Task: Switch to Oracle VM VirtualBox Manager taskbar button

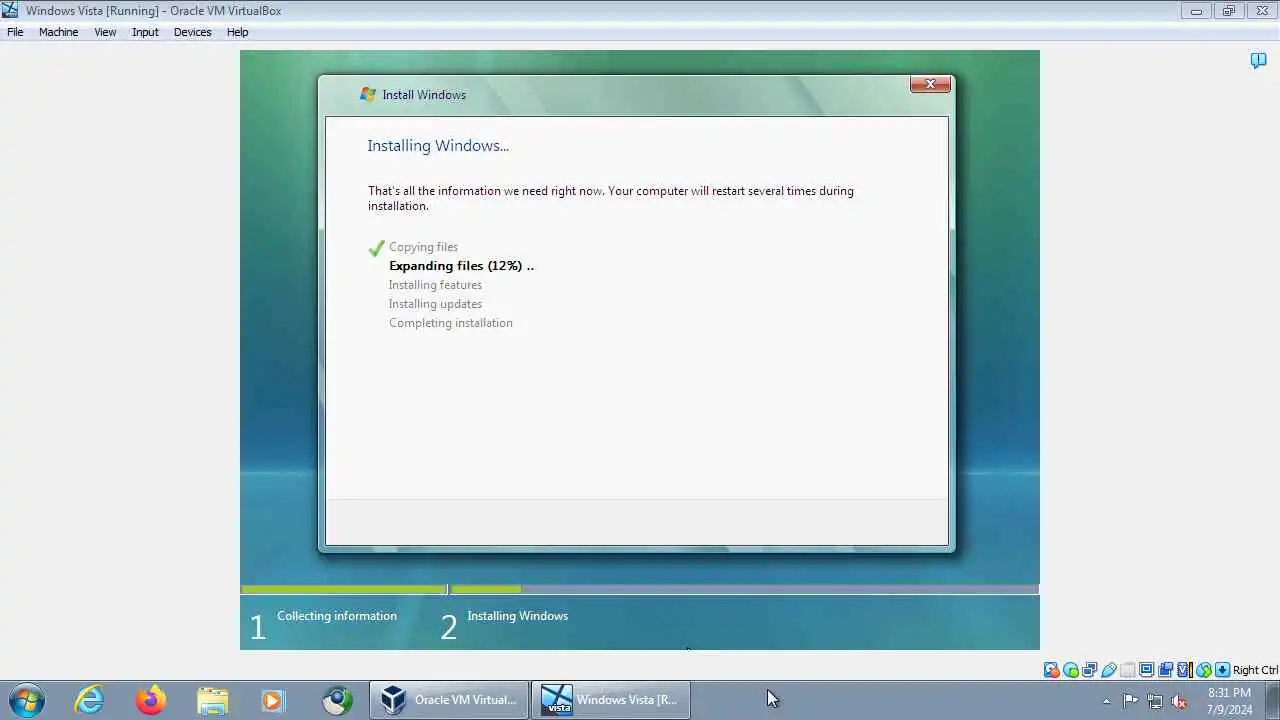Action: tap(449, 700)
